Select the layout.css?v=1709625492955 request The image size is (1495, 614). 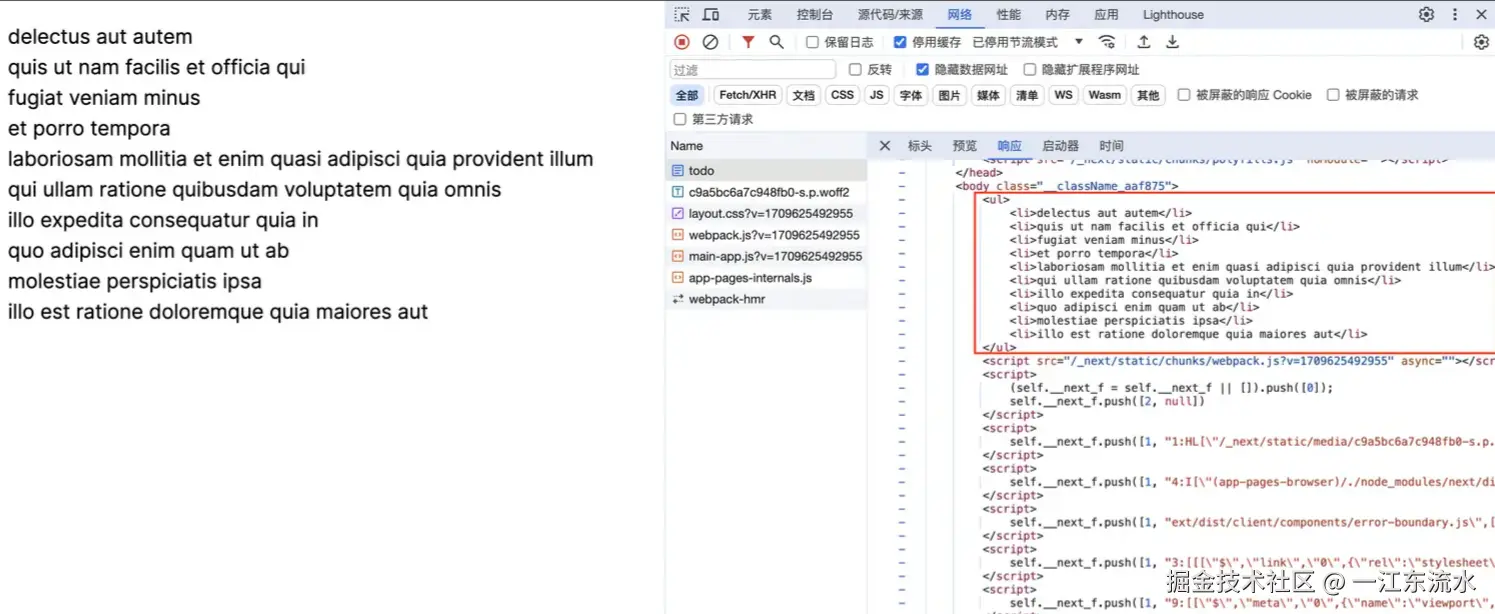766,213
